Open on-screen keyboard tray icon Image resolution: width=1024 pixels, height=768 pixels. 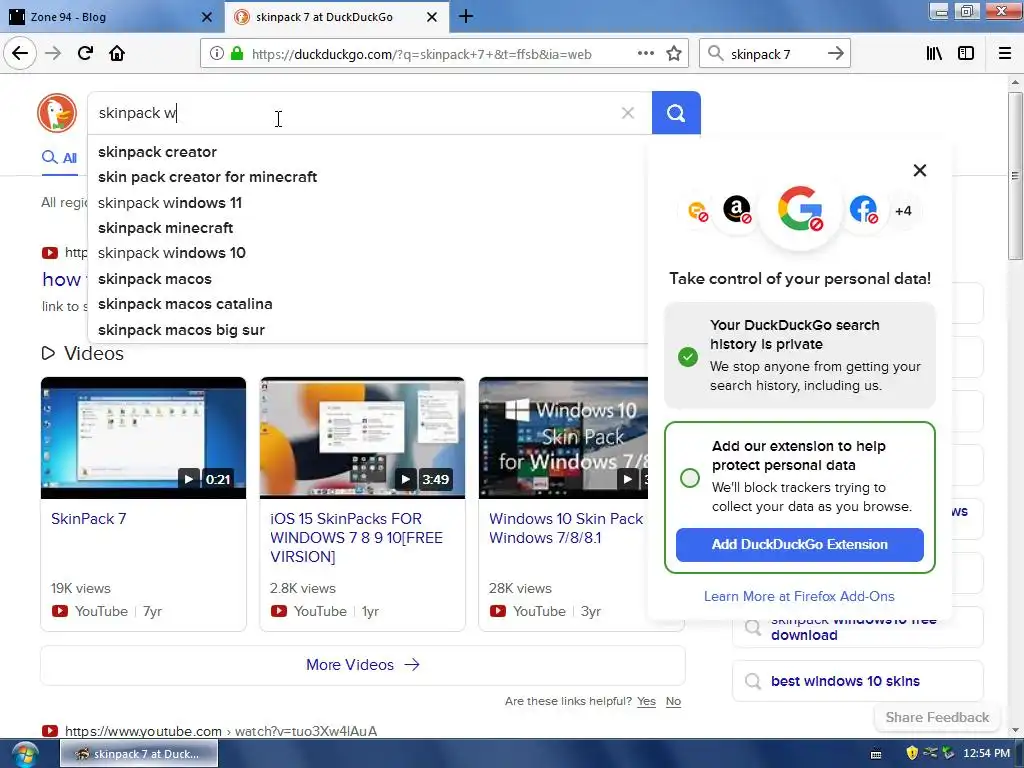click(x=876, y=754)
